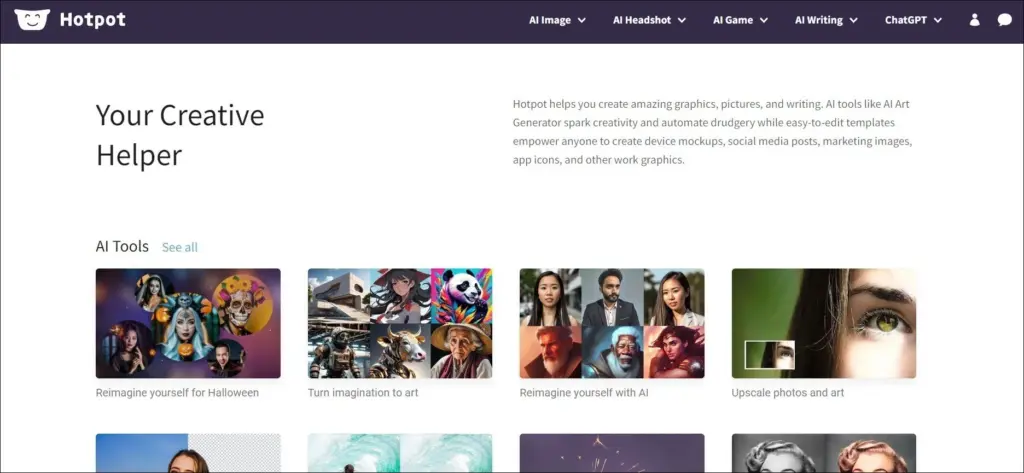
Task: Expand the AI Headshot dropdown menu
Action: (x=649, y=20)
